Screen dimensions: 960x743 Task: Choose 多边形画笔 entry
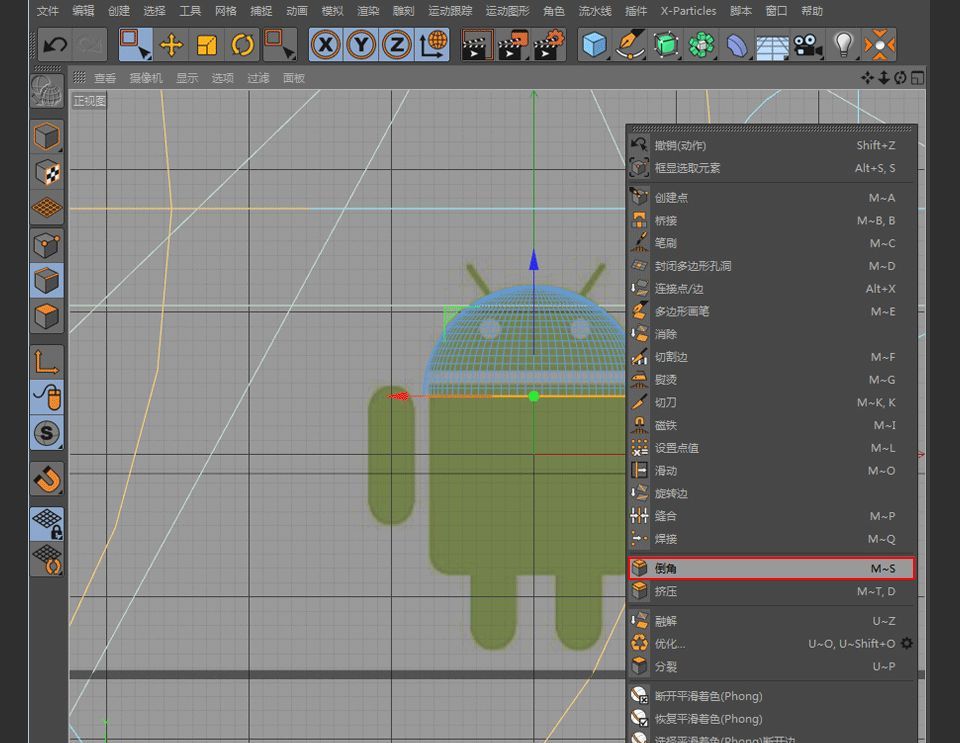(x=771, y=312)
